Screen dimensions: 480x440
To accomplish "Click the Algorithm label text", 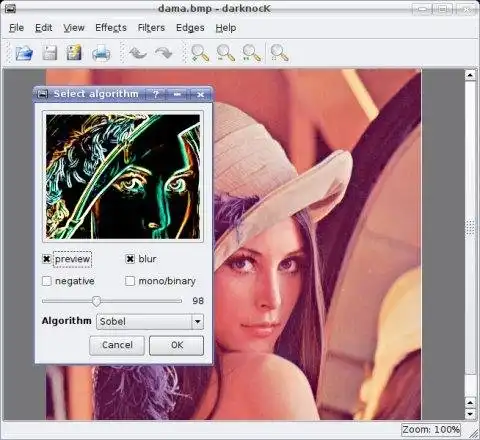I will (67, 321).
